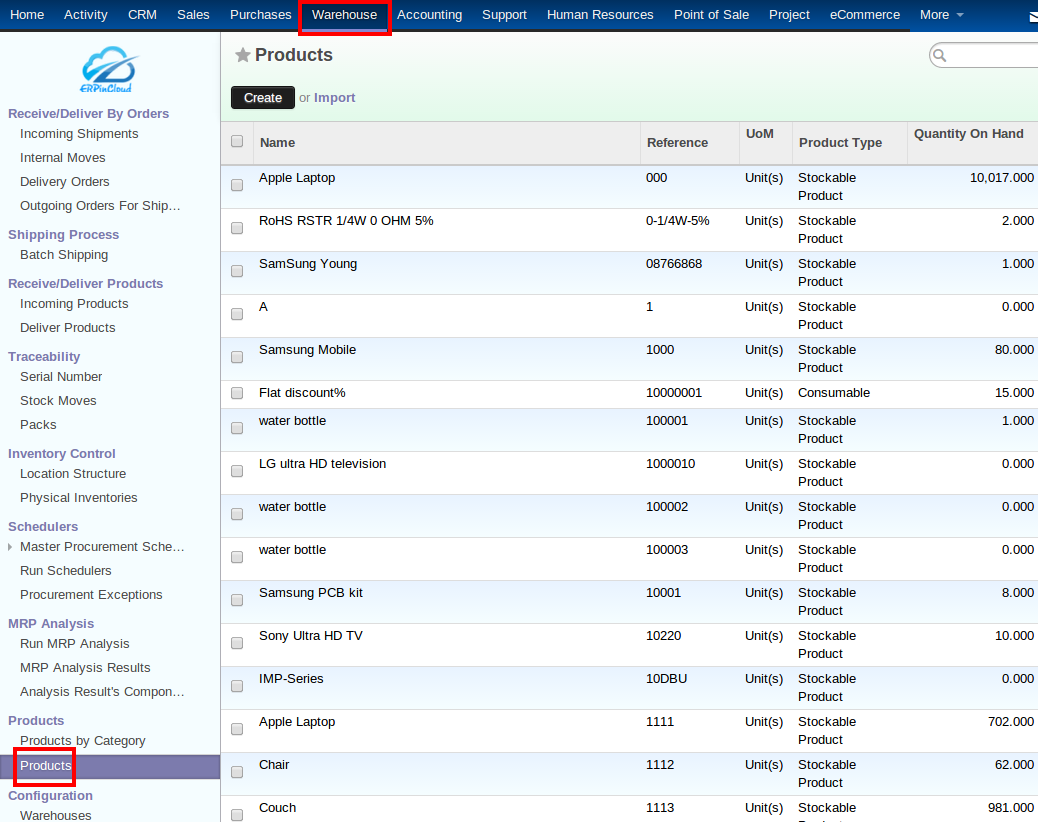Open the Apple Laptop row with reference 1111
This screenshot has height=822, width=1038.
coord(629,731)
